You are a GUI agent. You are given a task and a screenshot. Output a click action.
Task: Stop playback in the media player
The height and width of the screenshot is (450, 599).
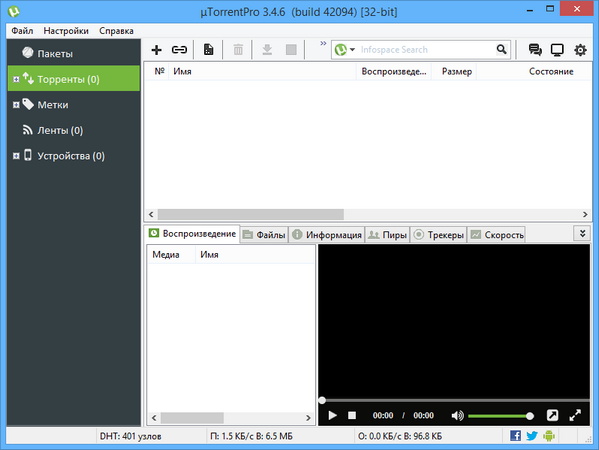[x=352, y=415]
